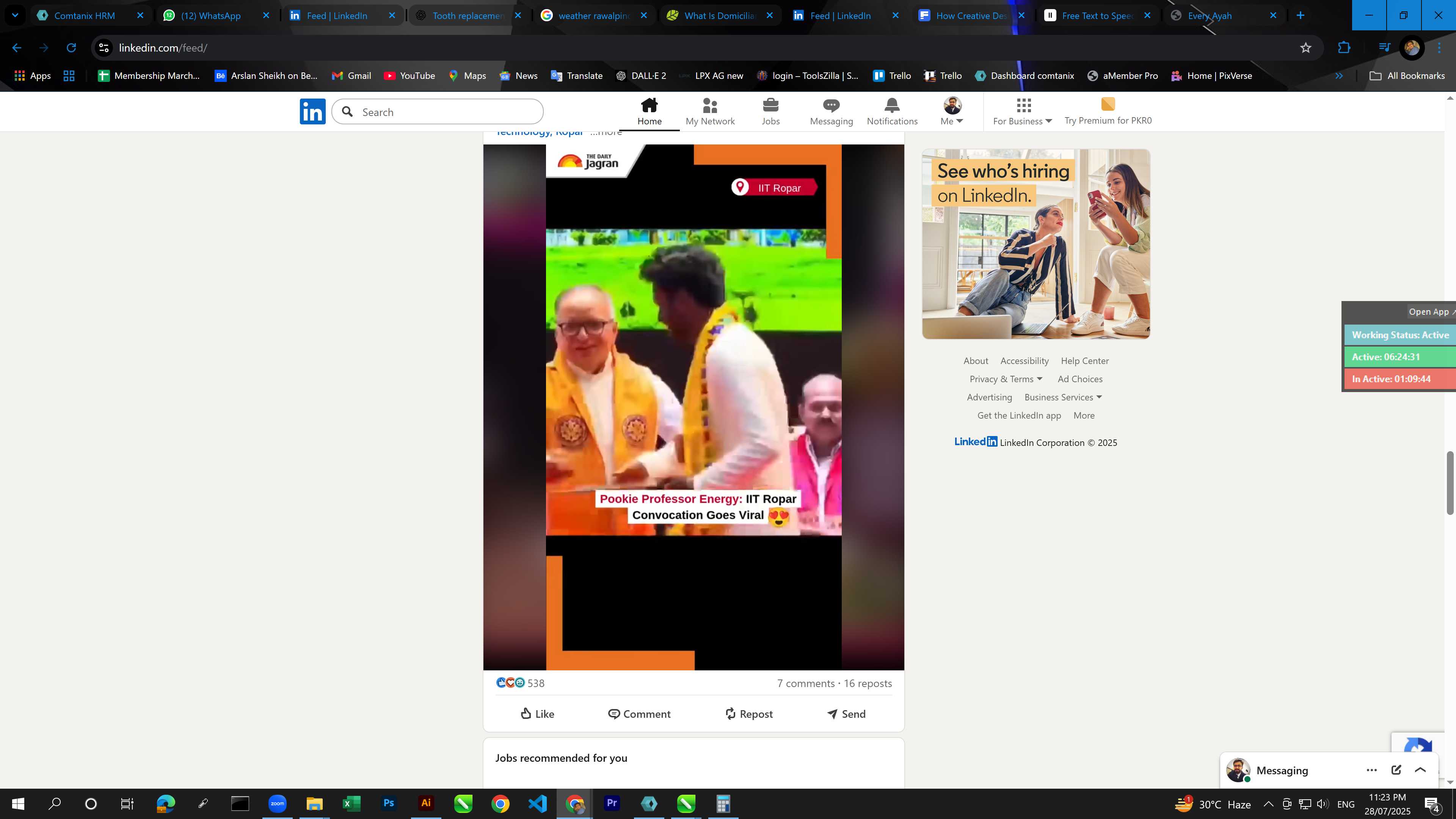Open Gmail bookmark

[351, 76]
